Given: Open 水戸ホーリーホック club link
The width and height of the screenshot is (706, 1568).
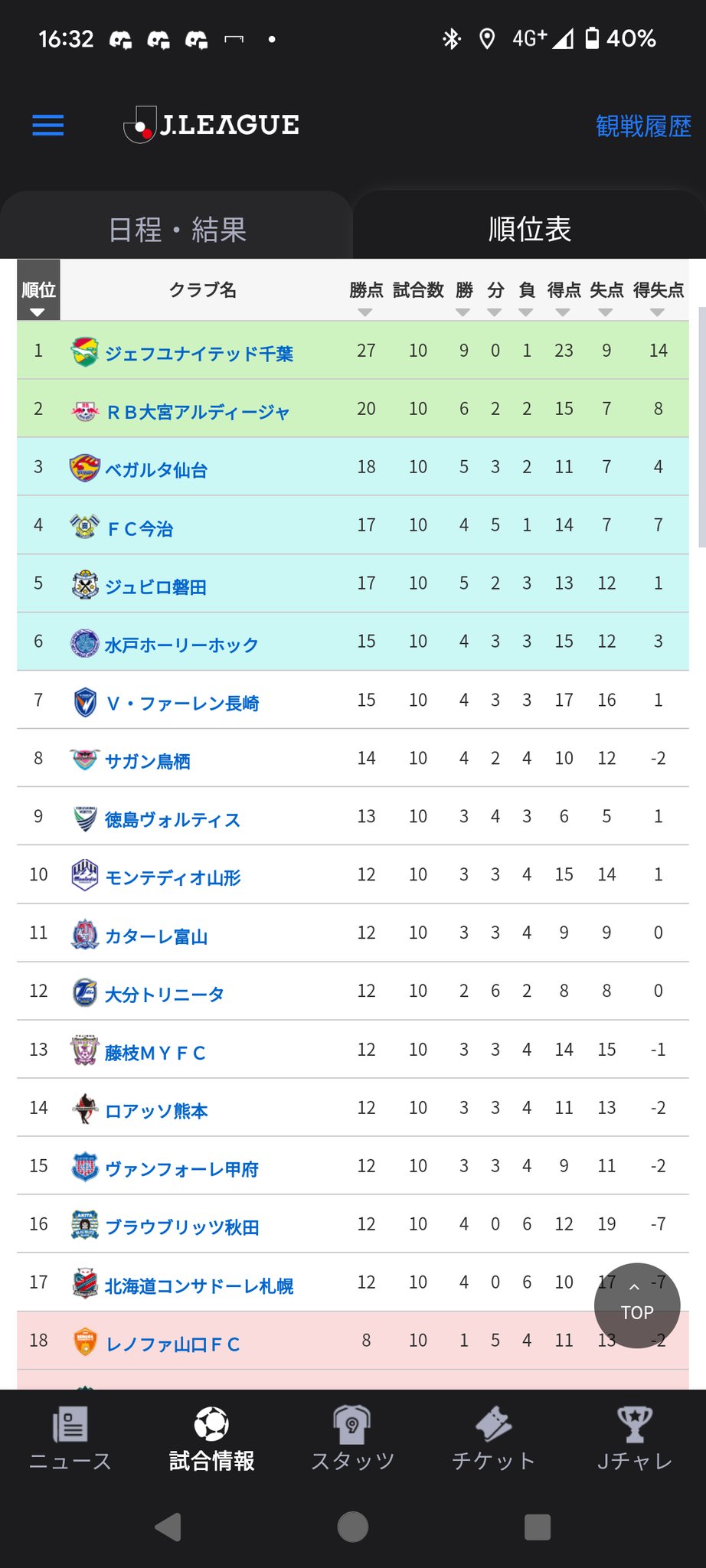Looking at the screenshot, I should (x=181, y=645).
